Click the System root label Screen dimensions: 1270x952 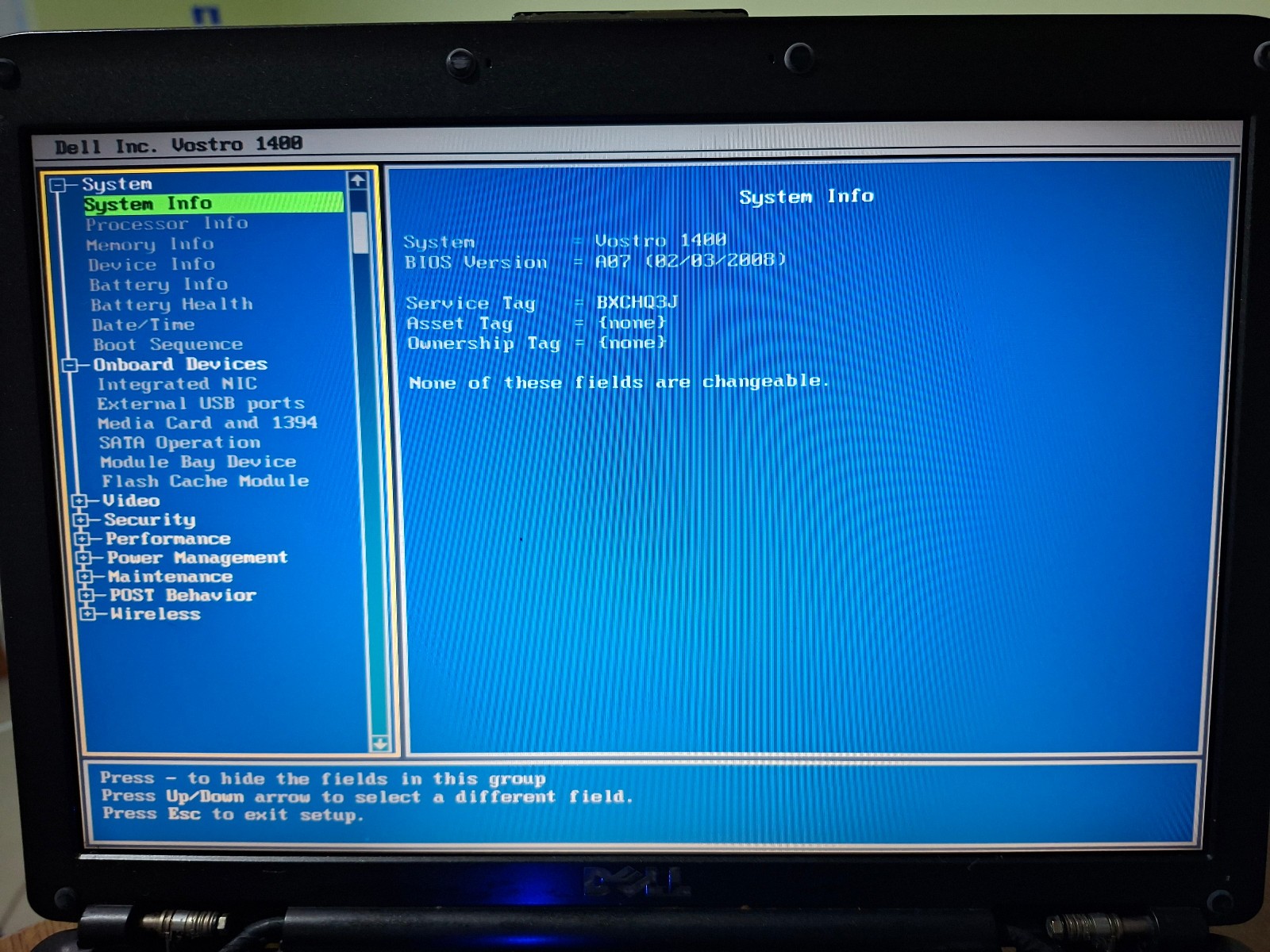click(x=117, y=184)
